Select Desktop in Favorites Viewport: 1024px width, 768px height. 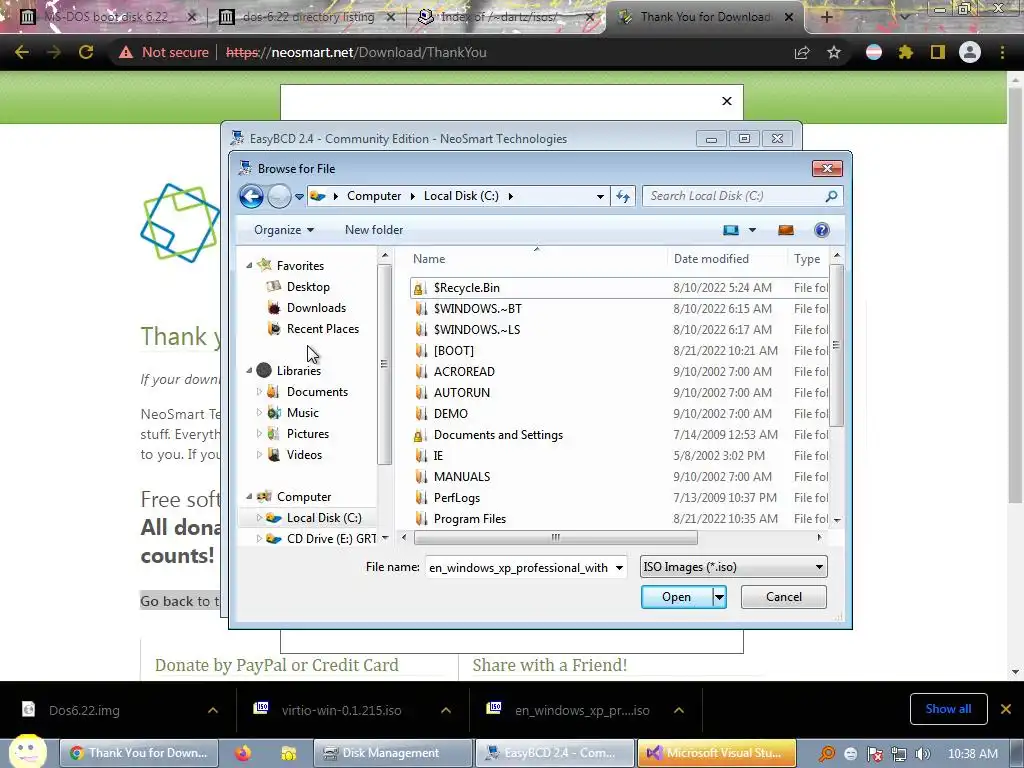pos(308,287)
